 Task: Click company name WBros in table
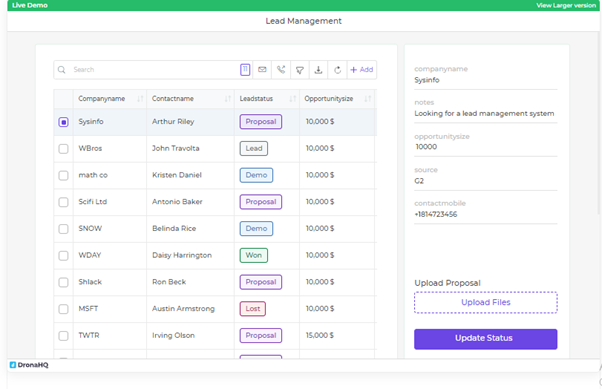90,148
